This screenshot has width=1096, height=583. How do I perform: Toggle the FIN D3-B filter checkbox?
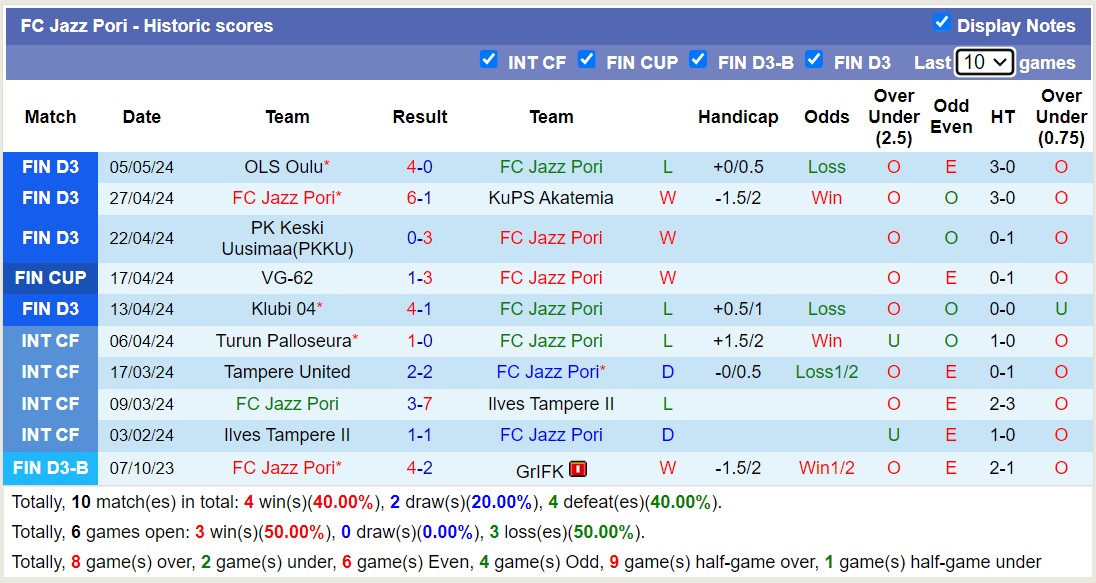click(x=698, y=60)
